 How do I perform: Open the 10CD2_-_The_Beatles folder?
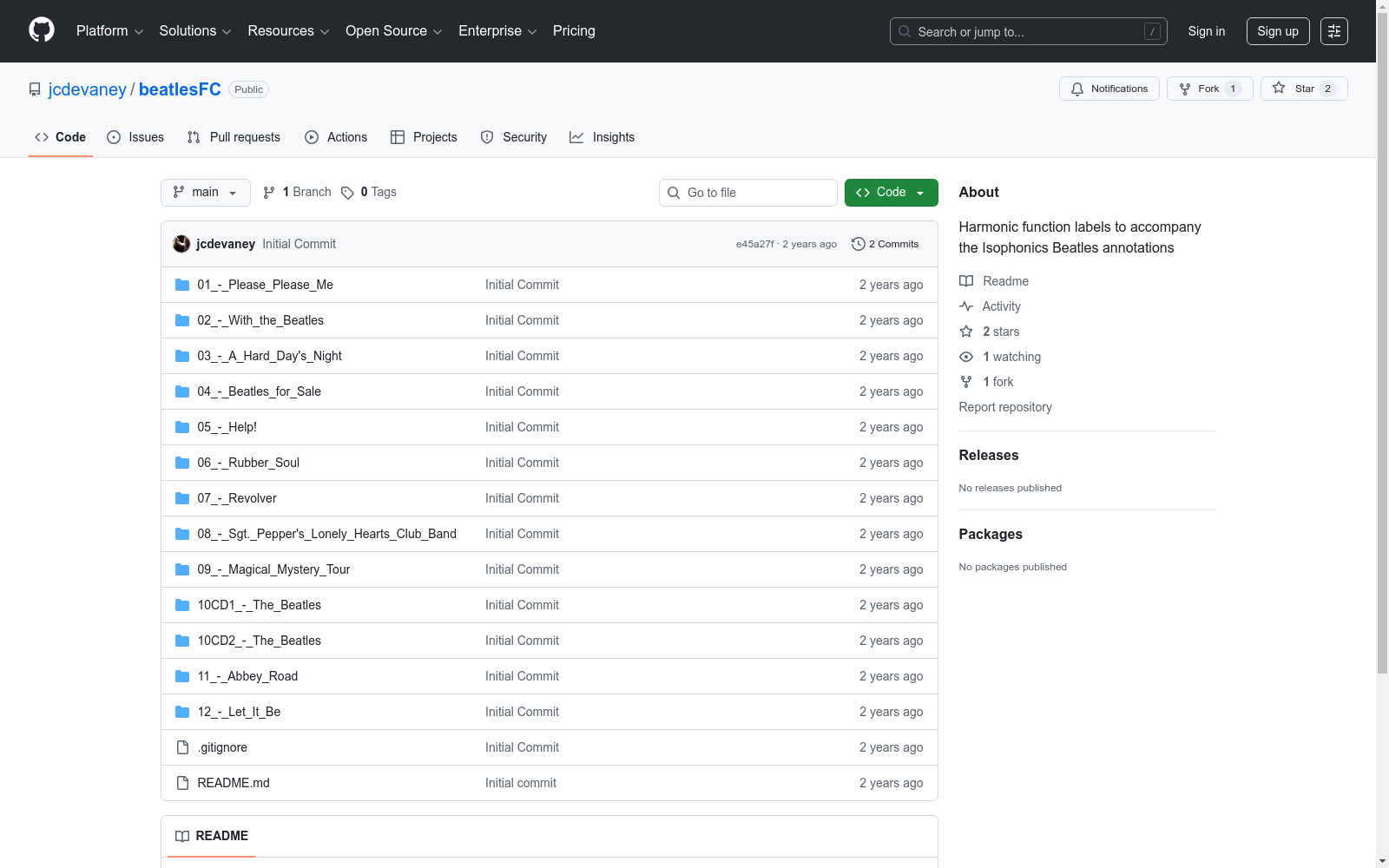[259, 641]
